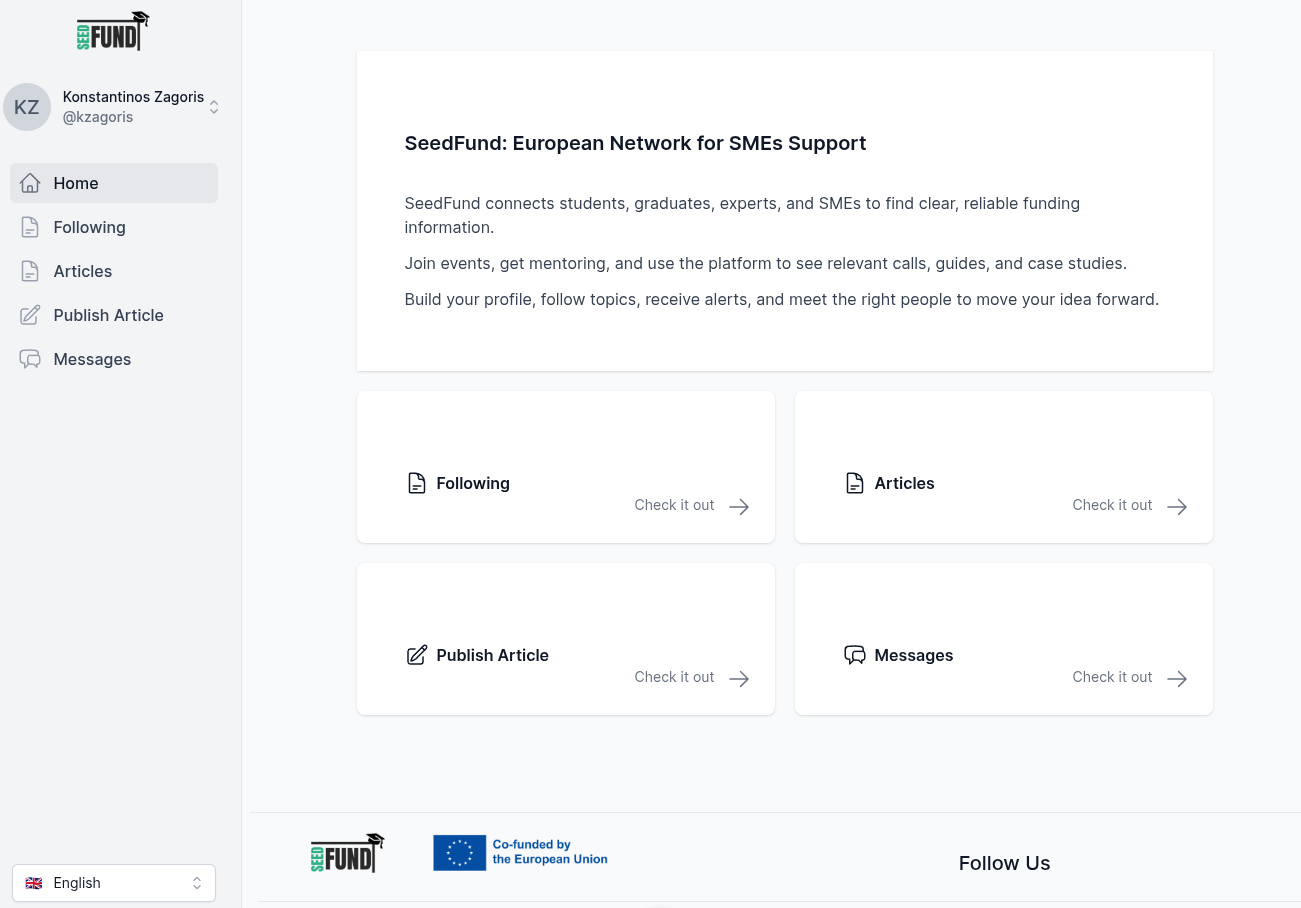Click the Home house icon in sidebar

(30, 183)
